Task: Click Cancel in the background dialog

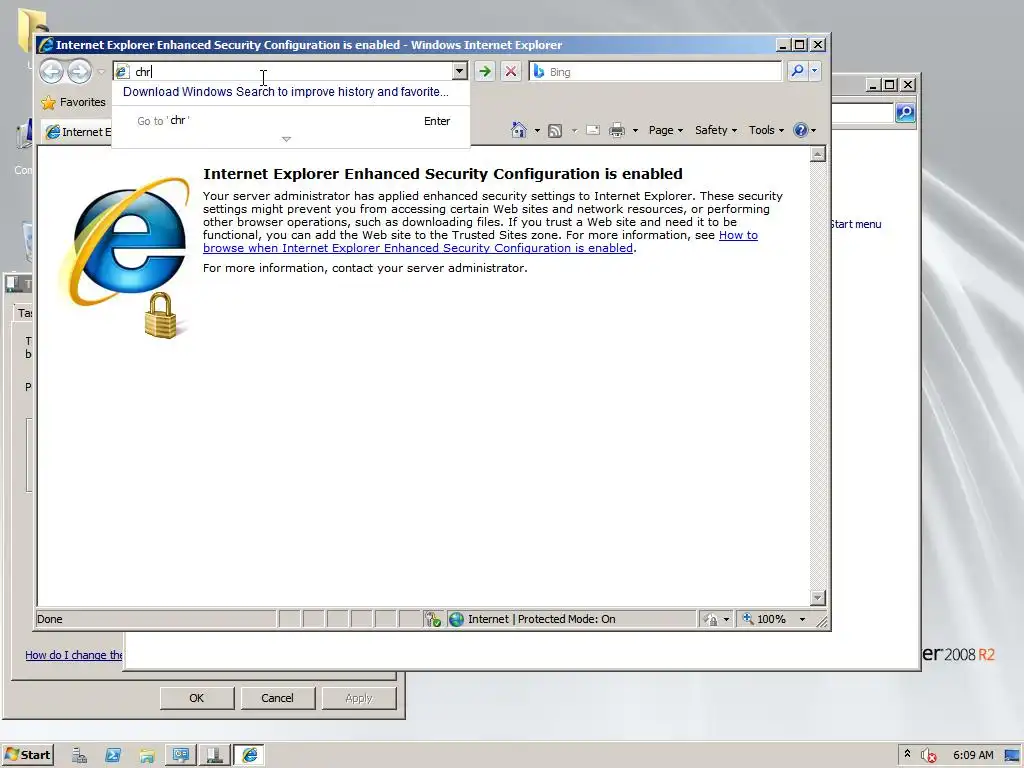Action: click(x=278, y=698)
